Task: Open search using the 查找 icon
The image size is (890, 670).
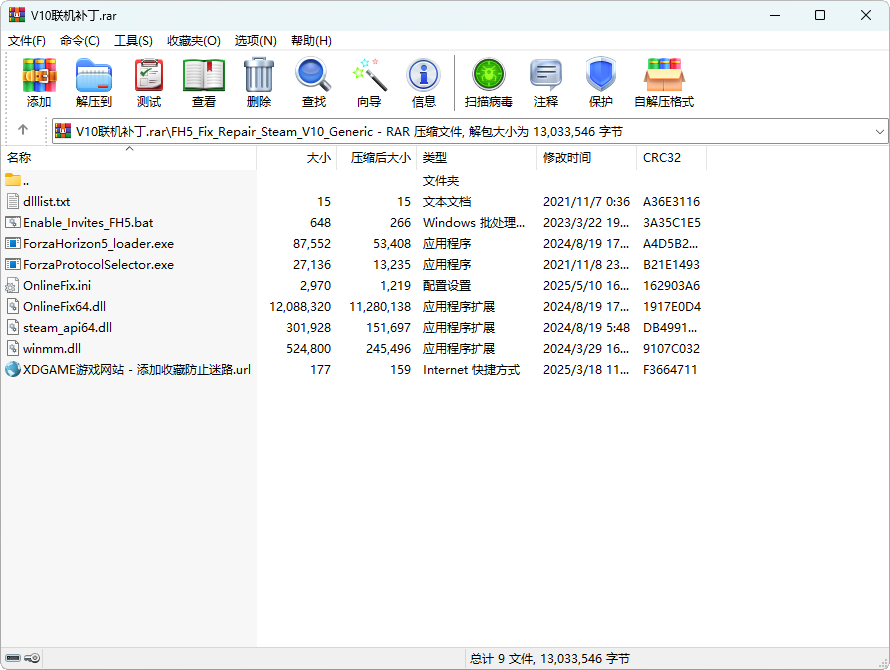Action: [x=313, y=82]
